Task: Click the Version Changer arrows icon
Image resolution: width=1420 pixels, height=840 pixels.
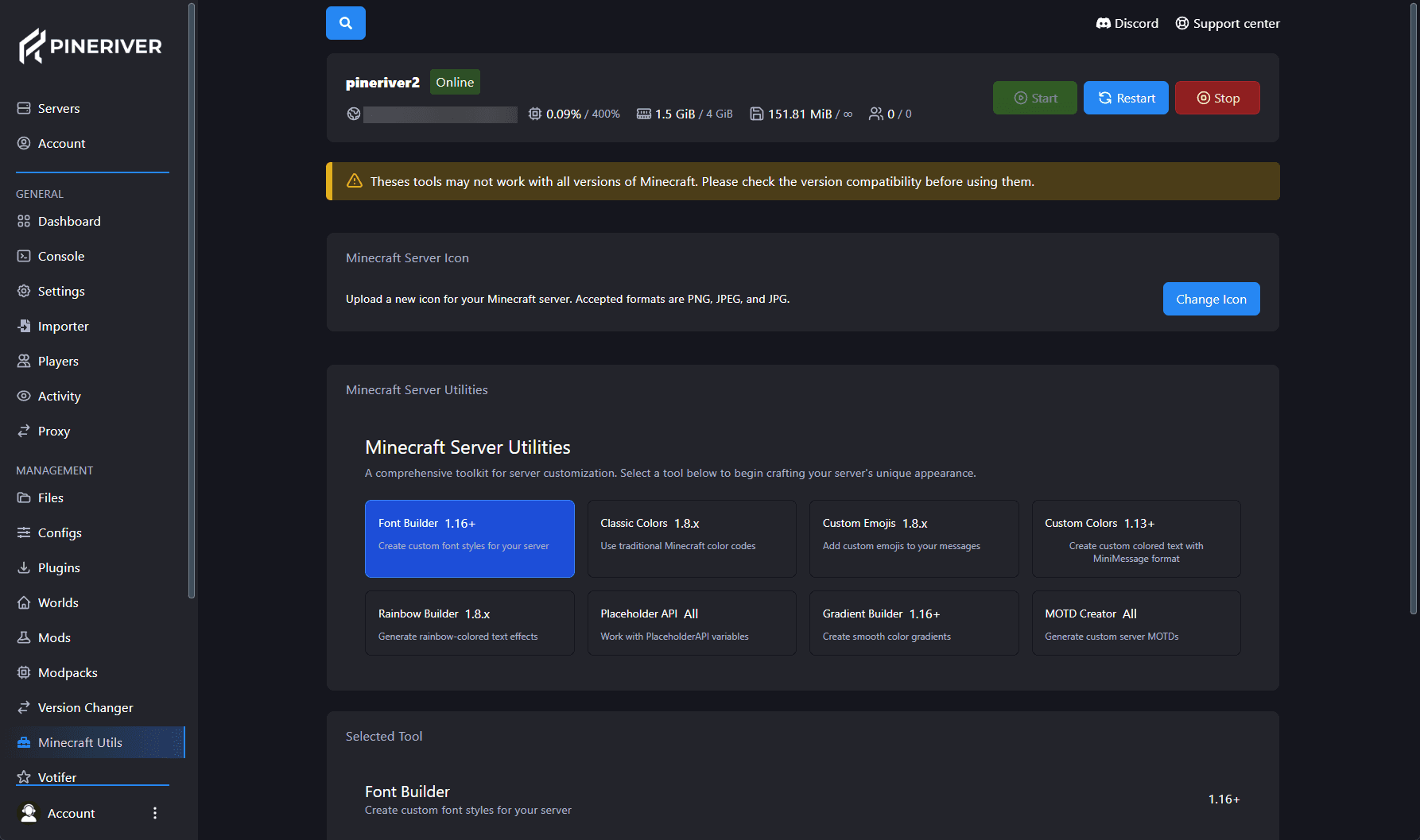Action: point(24,707)
